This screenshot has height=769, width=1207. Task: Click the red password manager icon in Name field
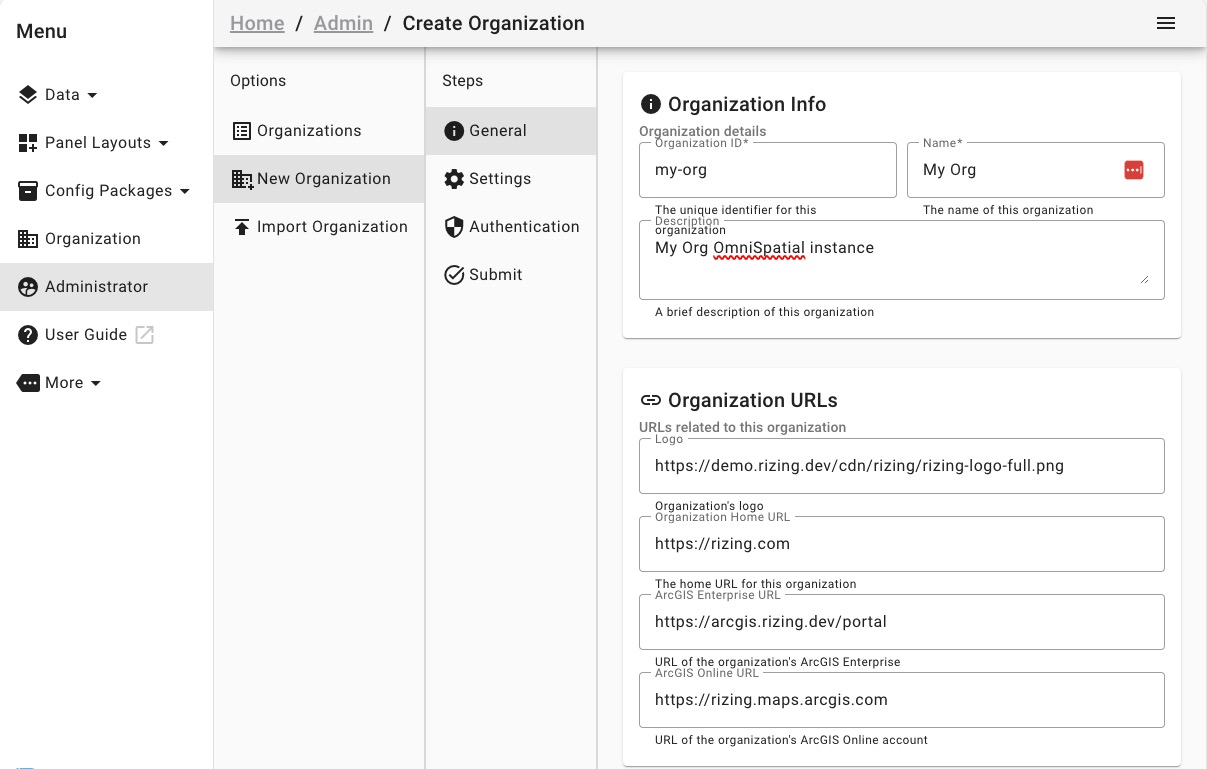[x=1133, y=170]
